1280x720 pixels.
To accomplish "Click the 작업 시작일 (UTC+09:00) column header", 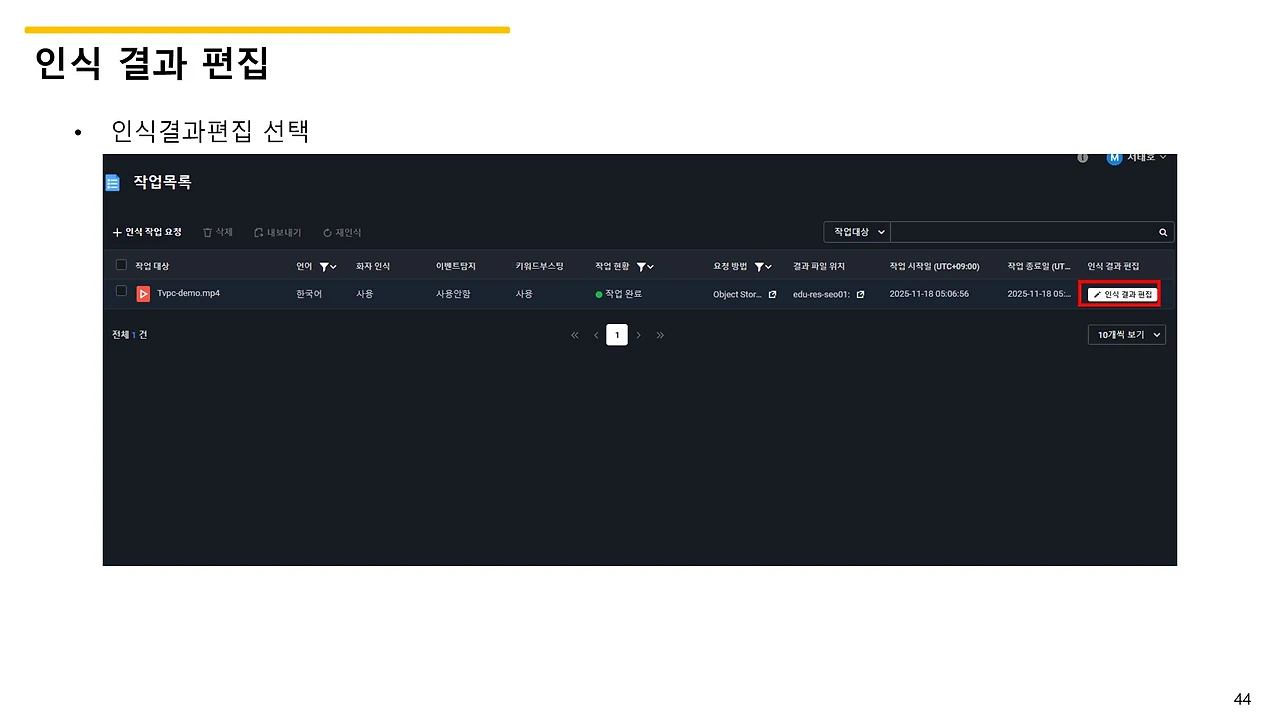I will point(934,266).
